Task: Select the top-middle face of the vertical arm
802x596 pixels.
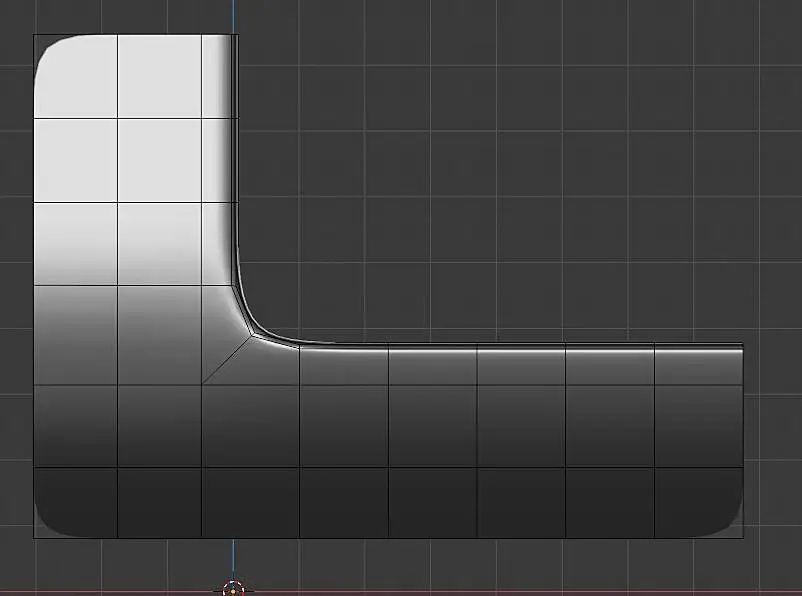Action: coord(160,77)
